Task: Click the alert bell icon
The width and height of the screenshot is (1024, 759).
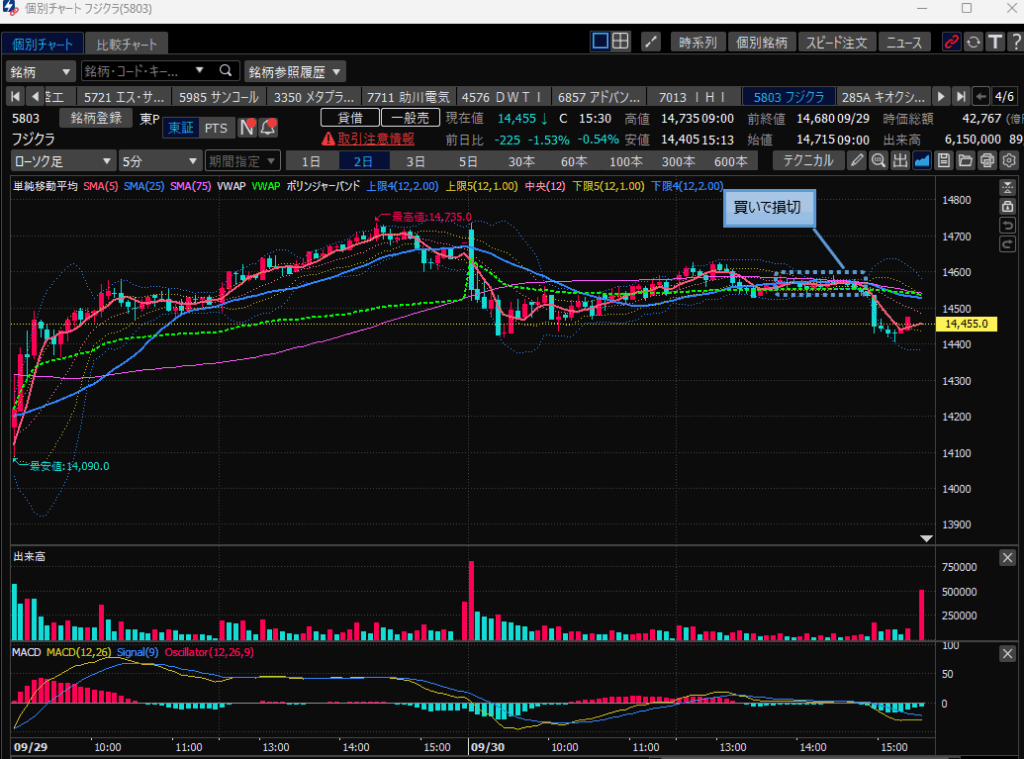Action: (268, 128)
